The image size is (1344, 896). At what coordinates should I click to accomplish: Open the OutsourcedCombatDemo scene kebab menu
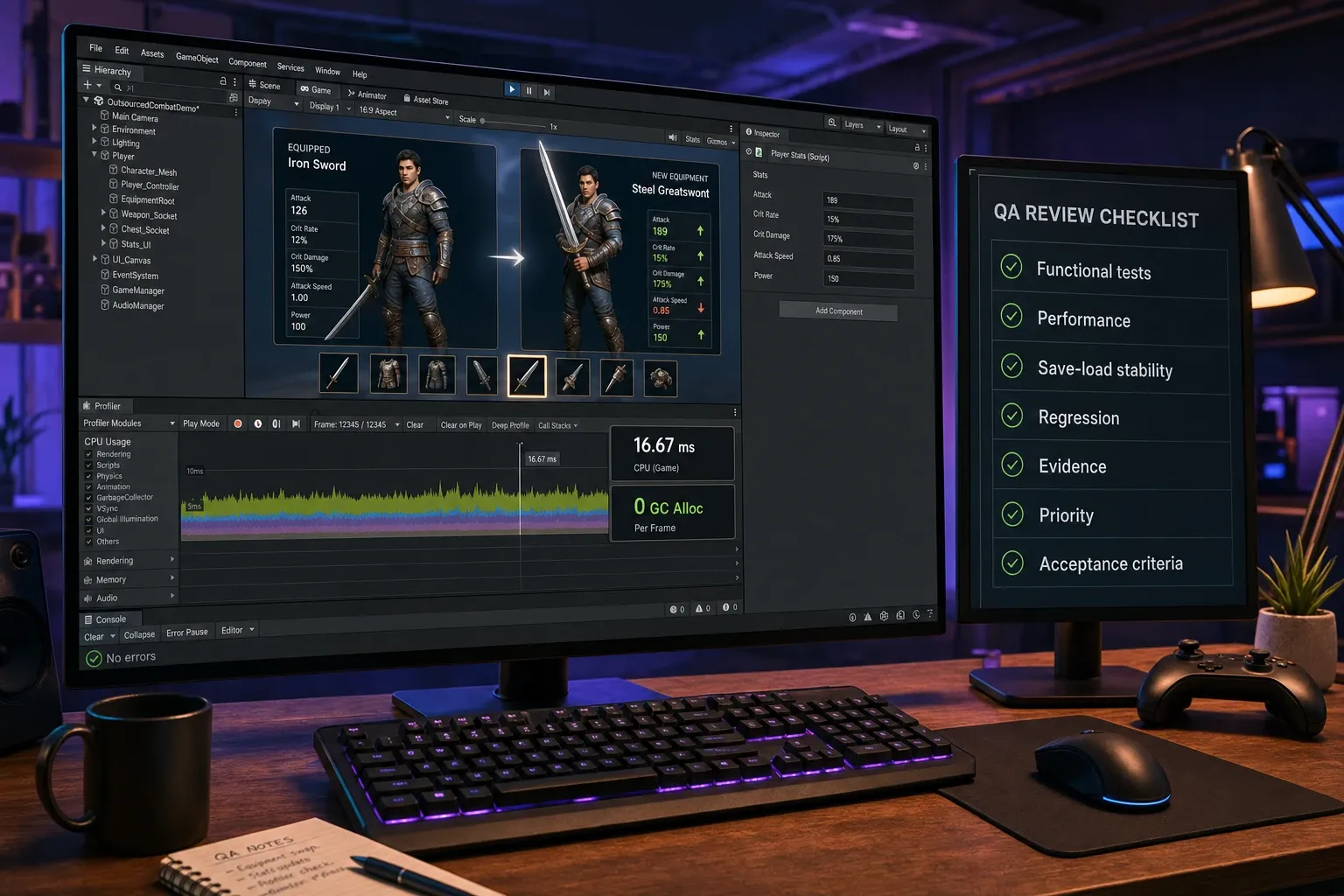tap(235, 112)
